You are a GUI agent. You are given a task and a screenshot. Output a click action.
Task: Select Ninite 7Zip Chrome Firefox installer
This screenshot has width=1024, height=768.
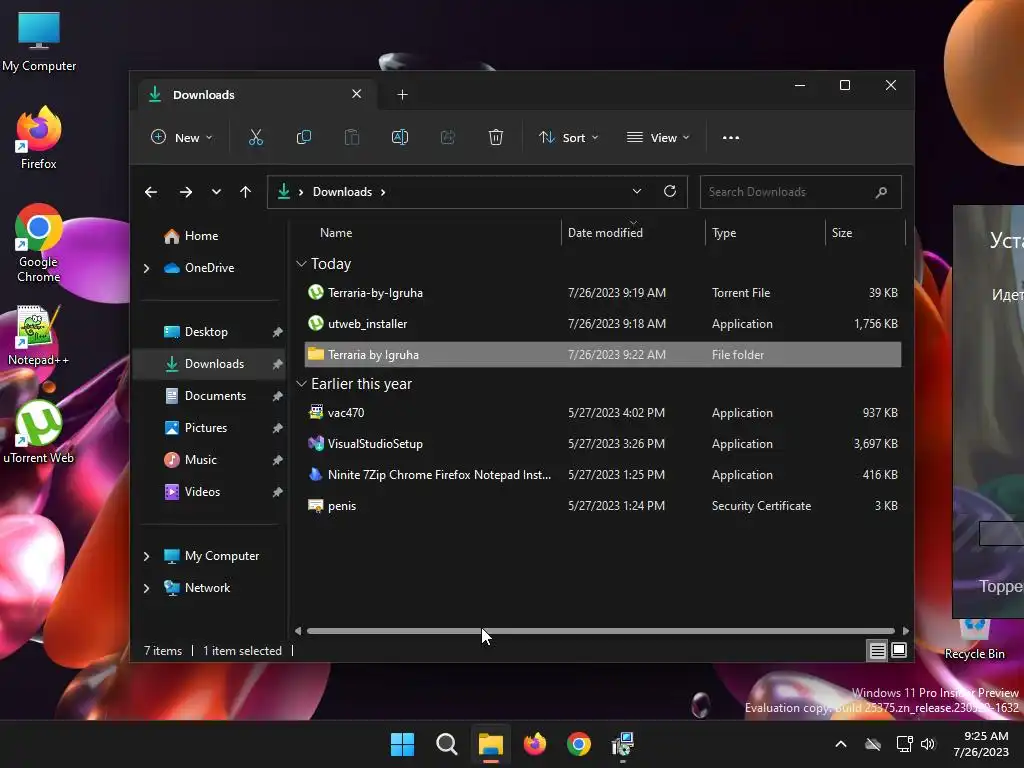tap(603, 475)
